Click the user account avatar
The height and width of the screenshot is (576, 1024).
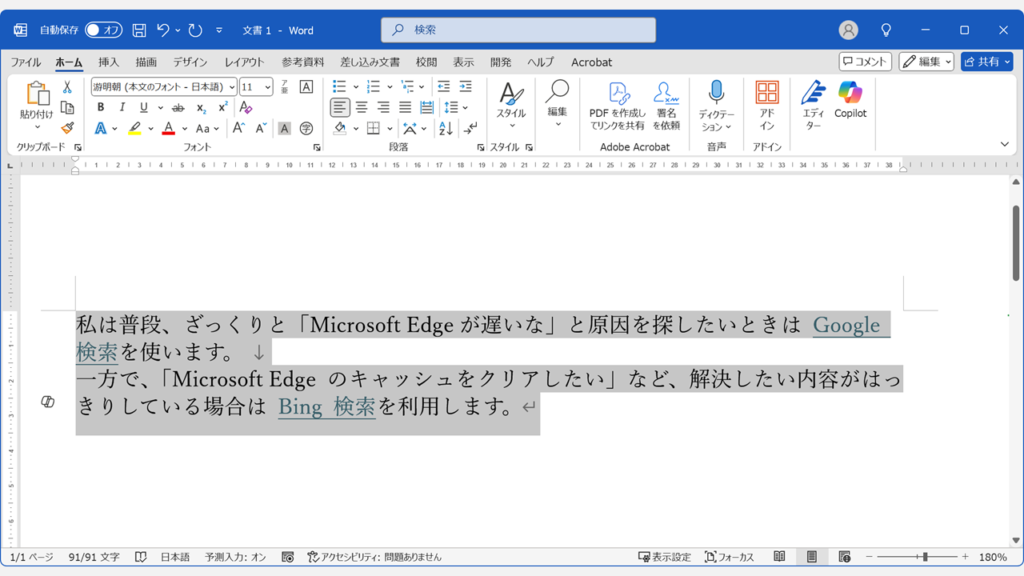[x=848, y=30]
